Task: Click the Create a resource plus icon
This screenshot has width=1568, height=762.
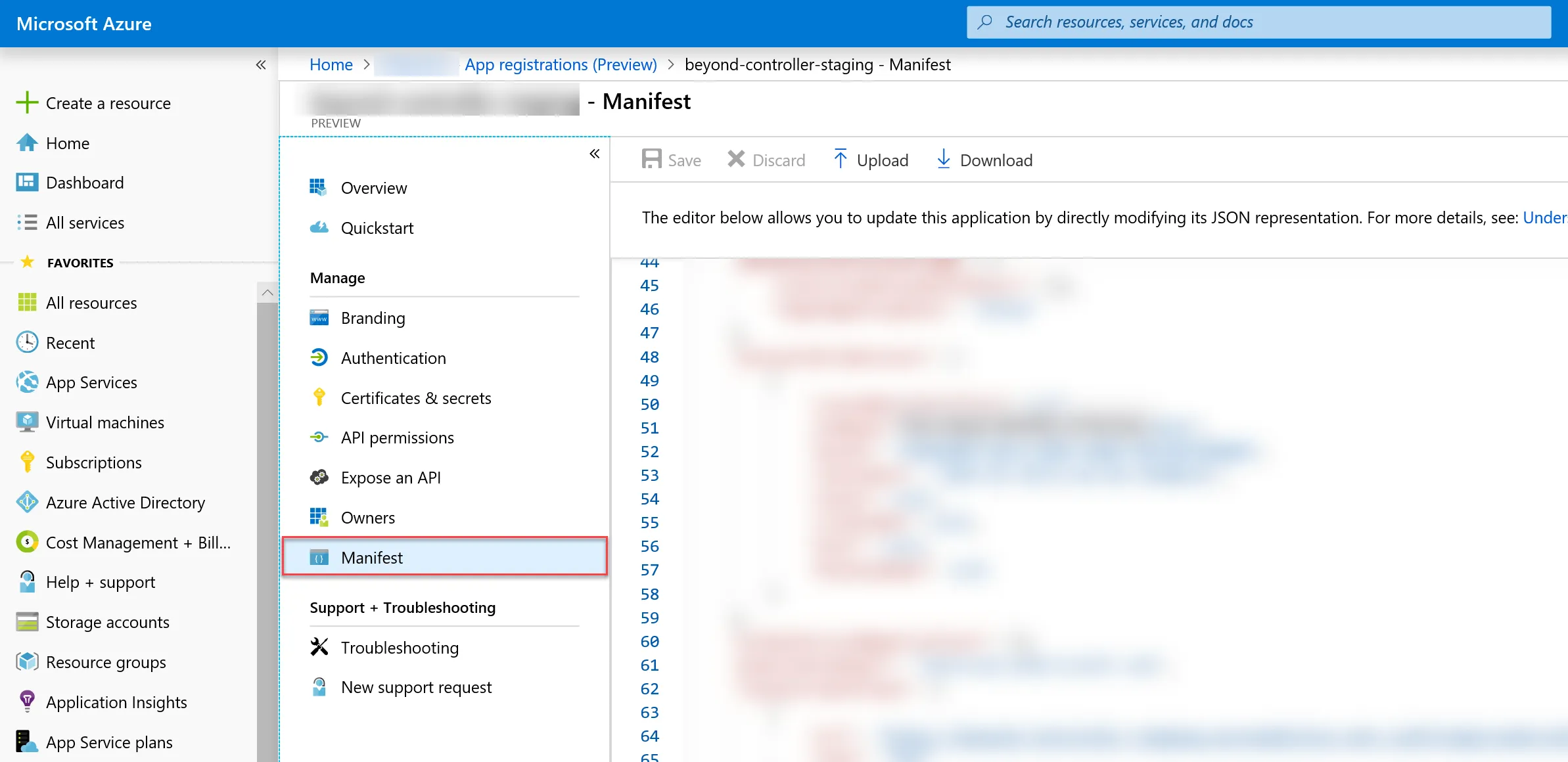Action: (27, 103)
